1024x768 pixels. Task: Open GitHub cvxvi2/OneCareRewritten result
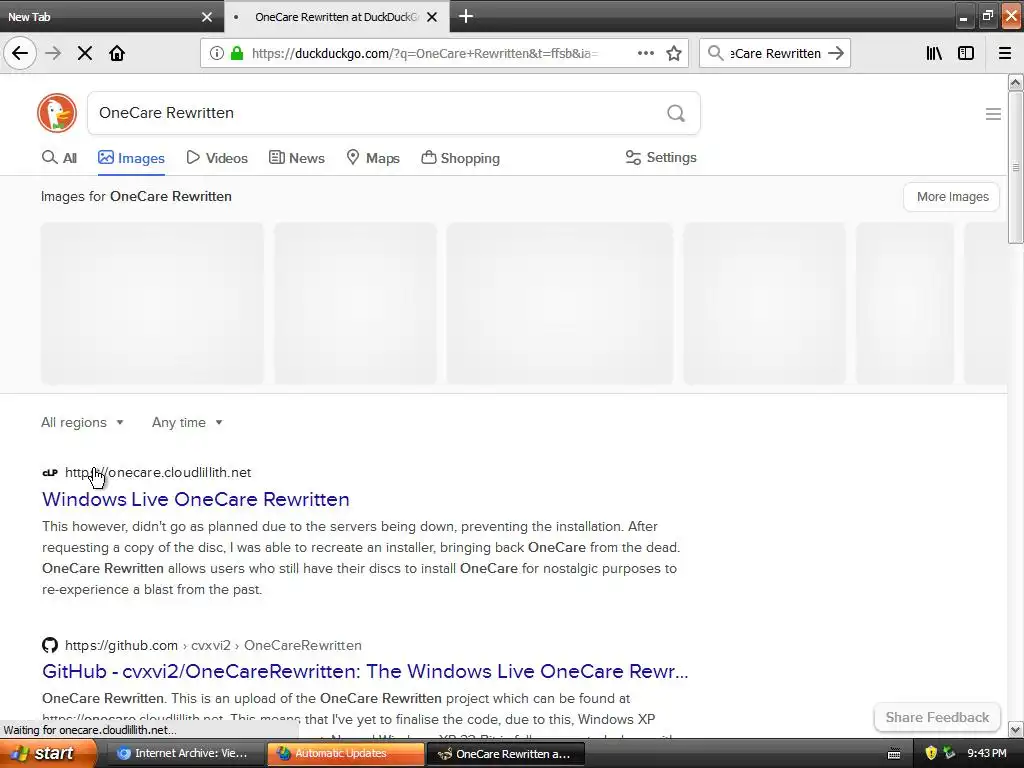365,671
